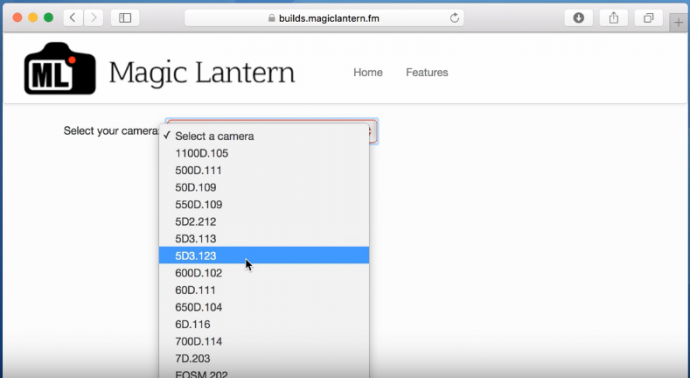690x378 pixels.
Task: Select 5D2.212 from the camera list
Action: tap(264, 221)
